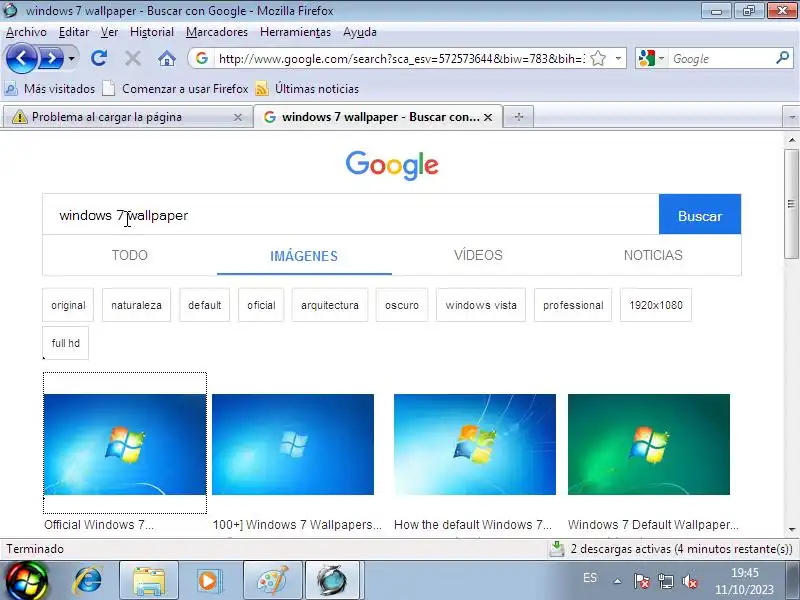Apply the oscuro filter chip
The image size is (800, 600).
point(402,305)
